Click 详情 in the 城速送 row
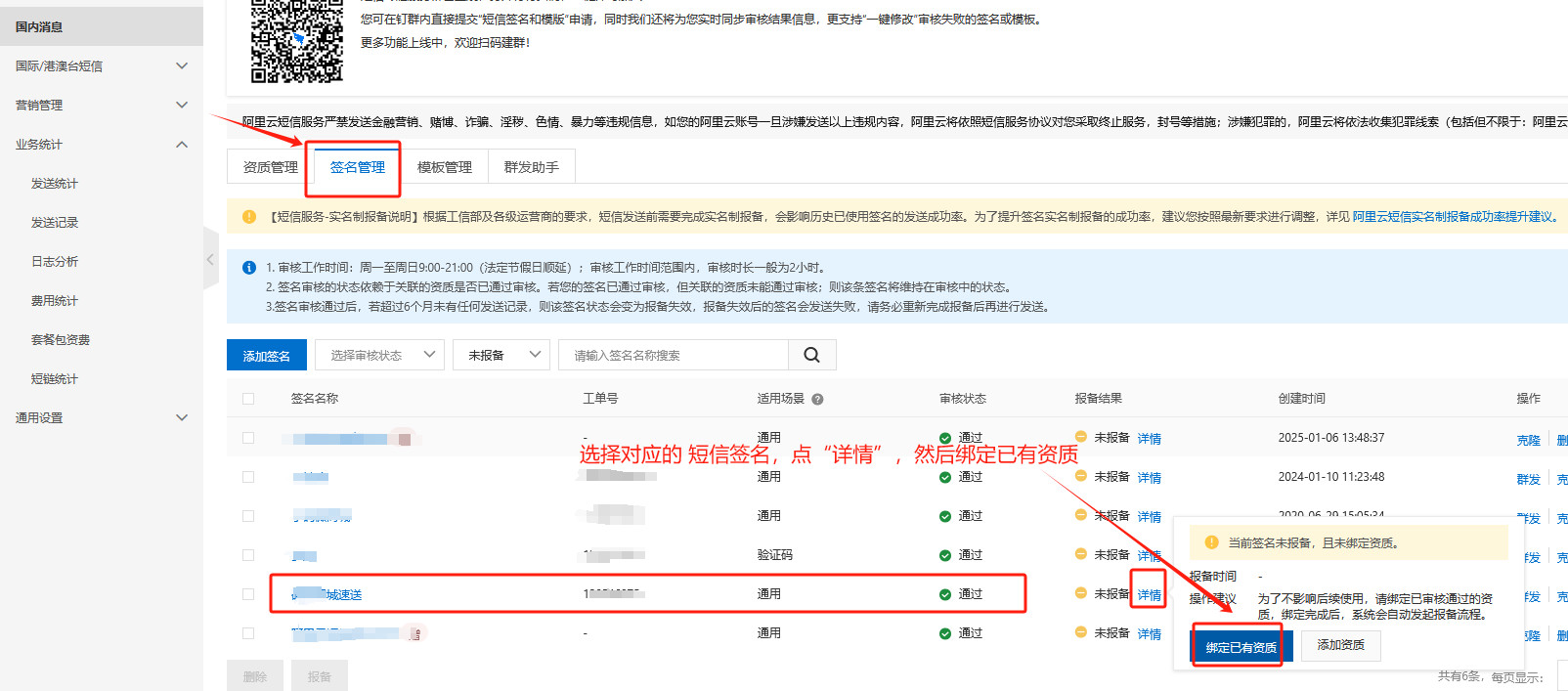 pyautogui.click(x=1150, y=595)
